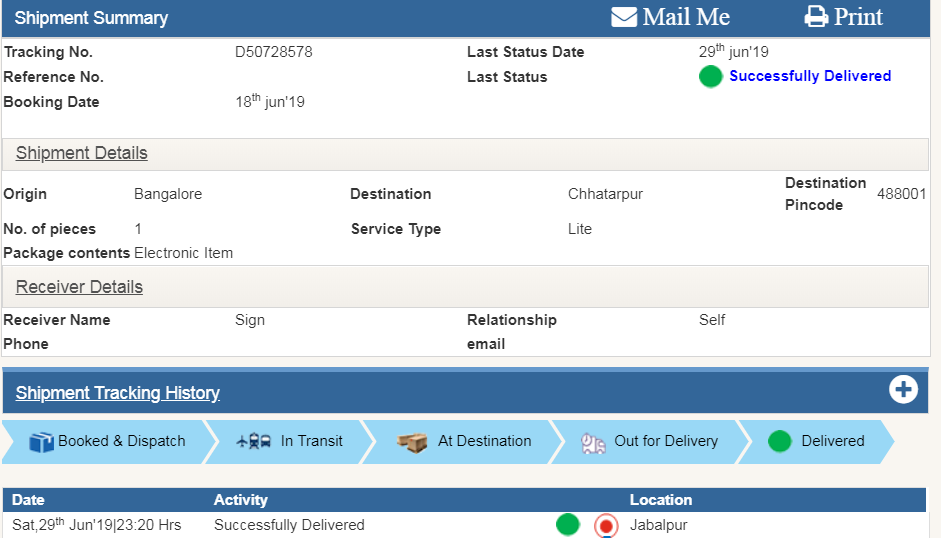Collapse the Receiver Details section header
This screenshot has height=538, width=941.
point(79,288)
